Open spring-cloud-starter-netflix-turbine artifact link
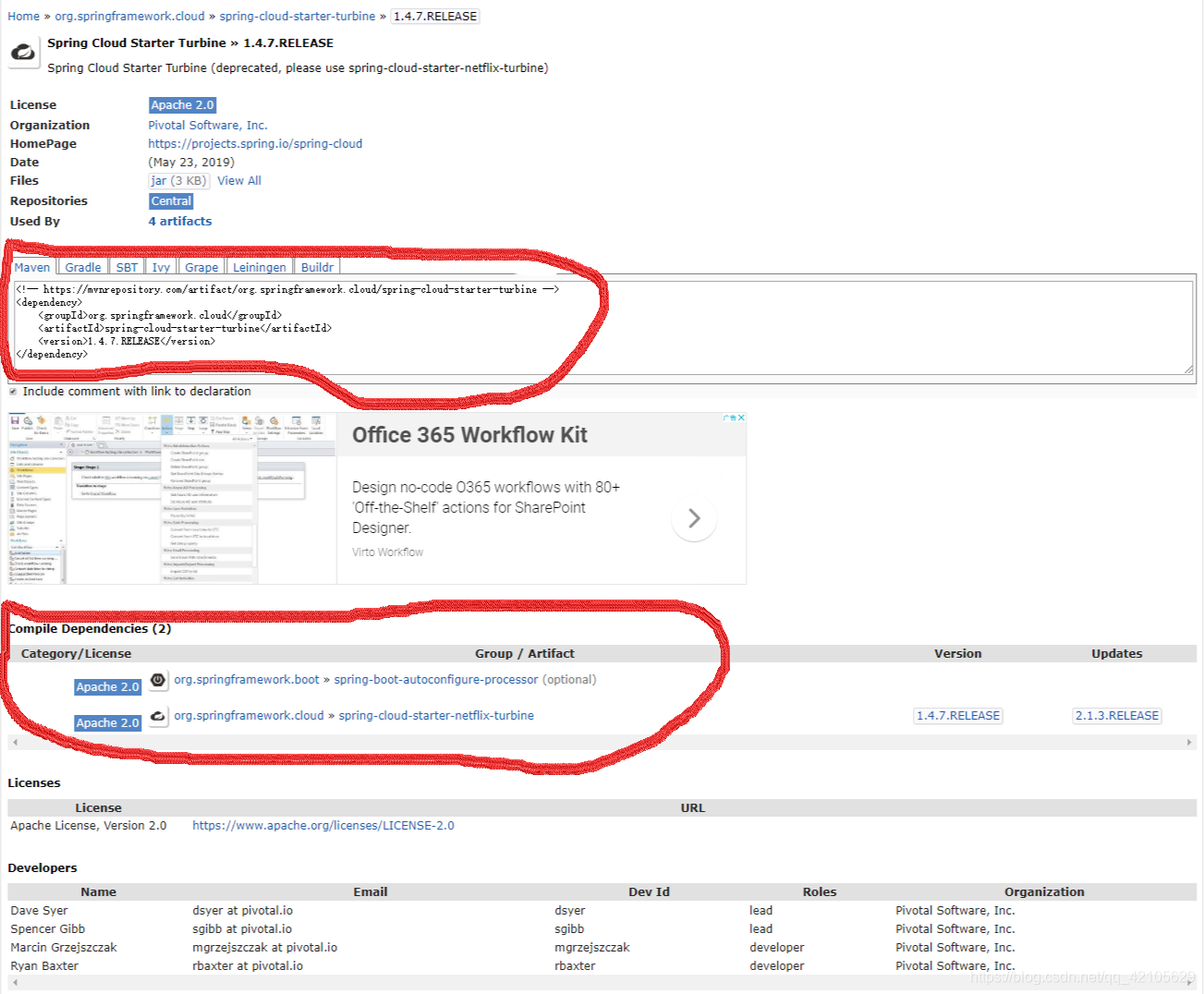Image resolution: width=1204 pixels, height=994 pixels. [436, 715]
